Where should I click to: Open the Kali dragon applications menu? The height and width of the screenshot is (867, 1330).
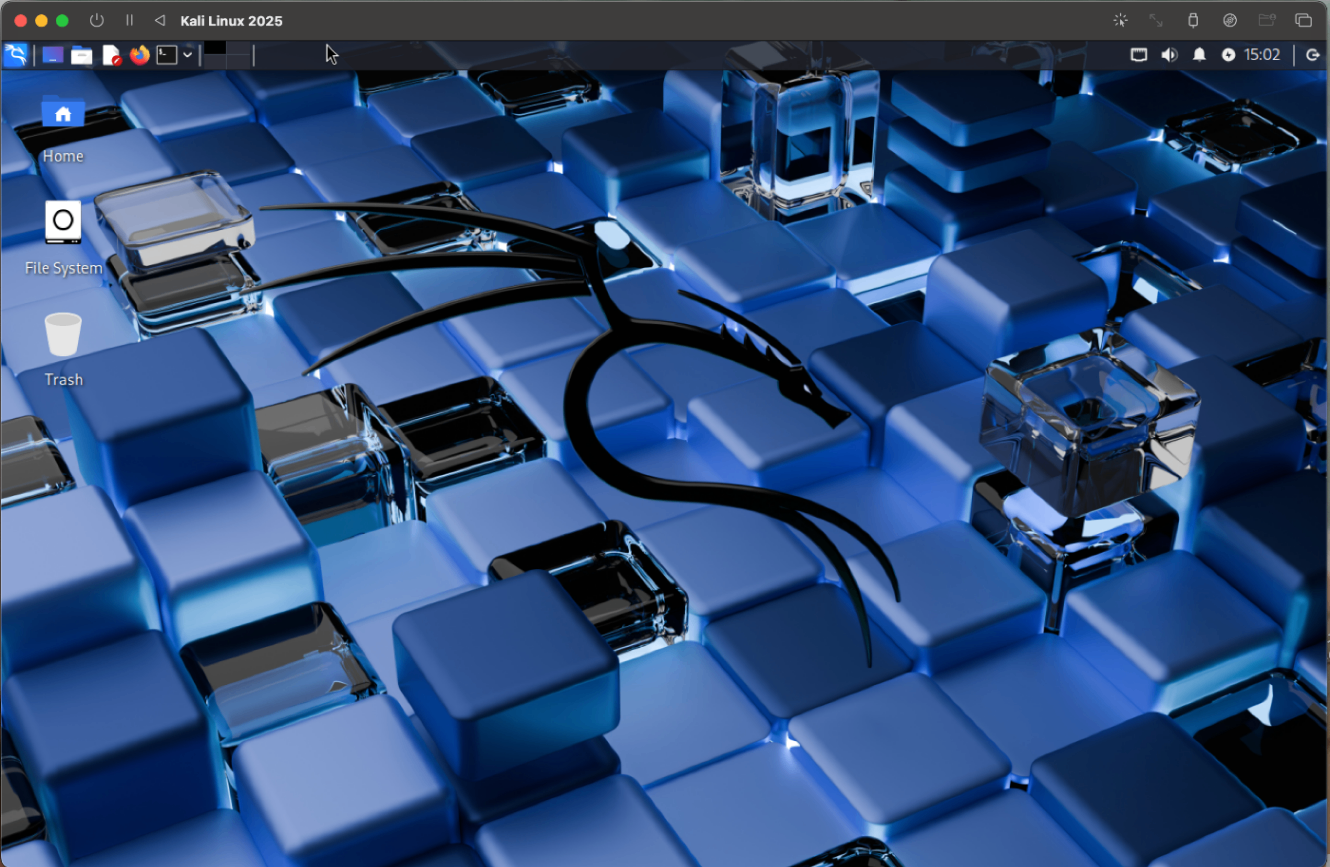click(16, 55)
